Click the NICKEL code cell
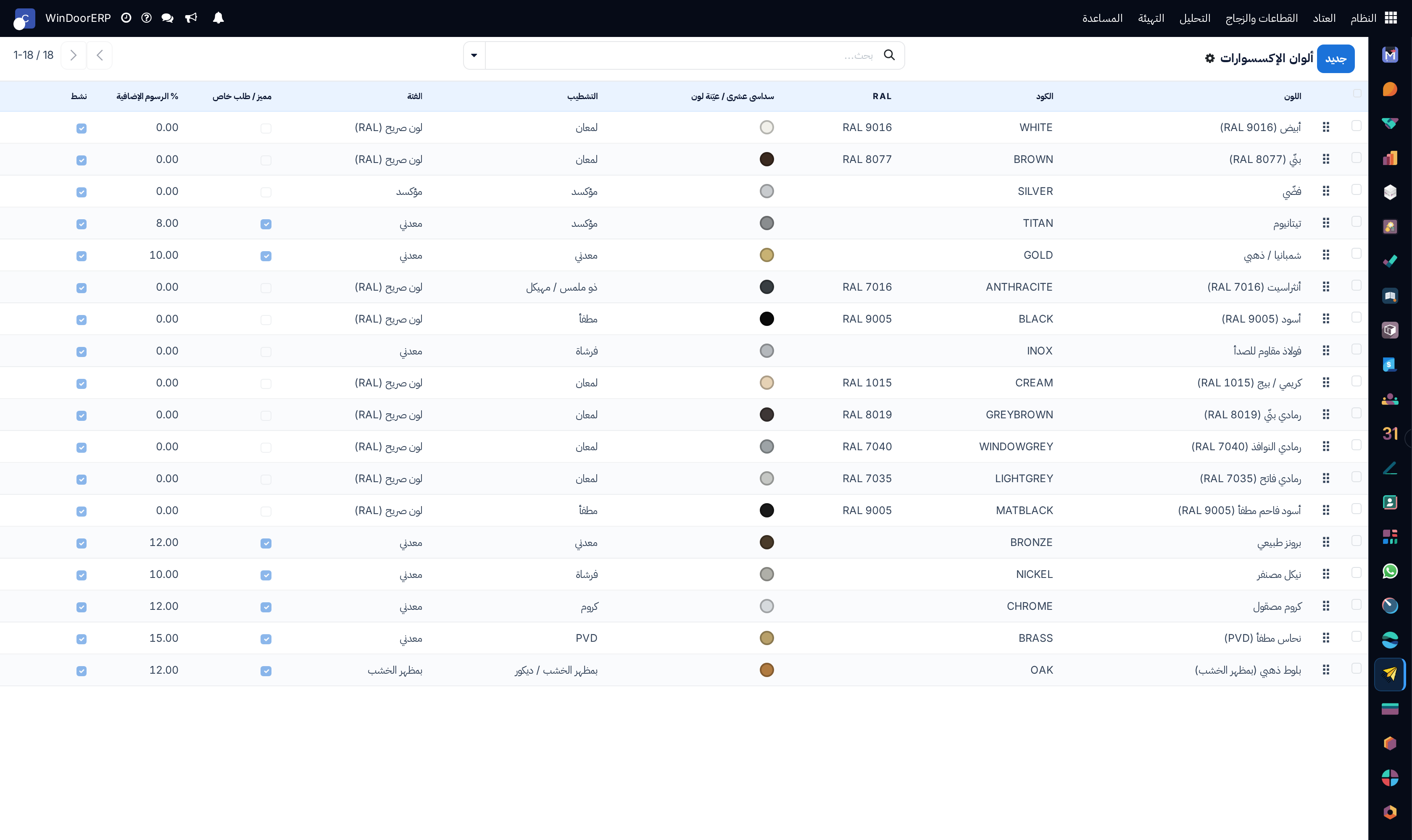 click(x=1034, y=575)
